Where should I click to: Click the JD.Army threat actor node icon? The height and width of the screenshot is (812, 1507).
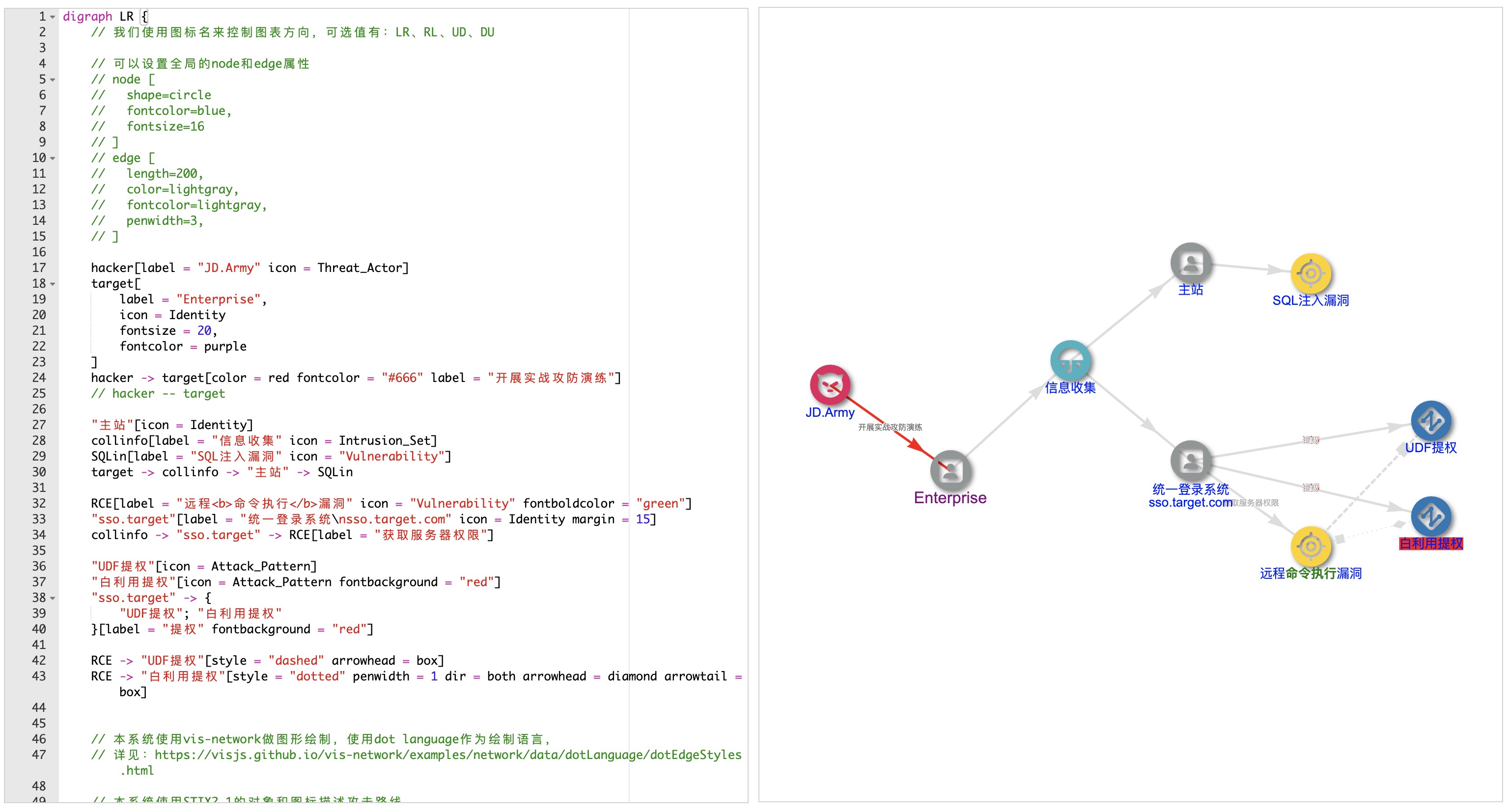830,385
